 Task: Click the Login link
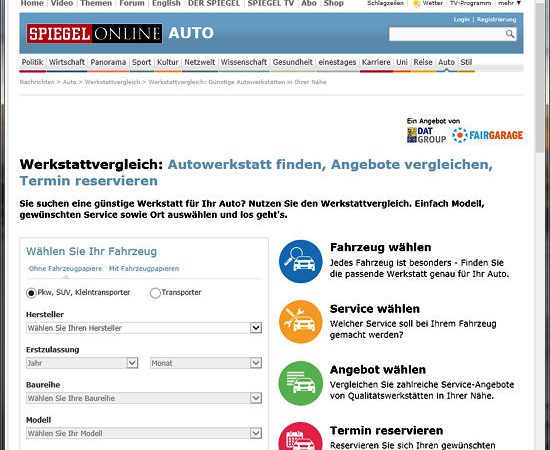tap(461, 20)
